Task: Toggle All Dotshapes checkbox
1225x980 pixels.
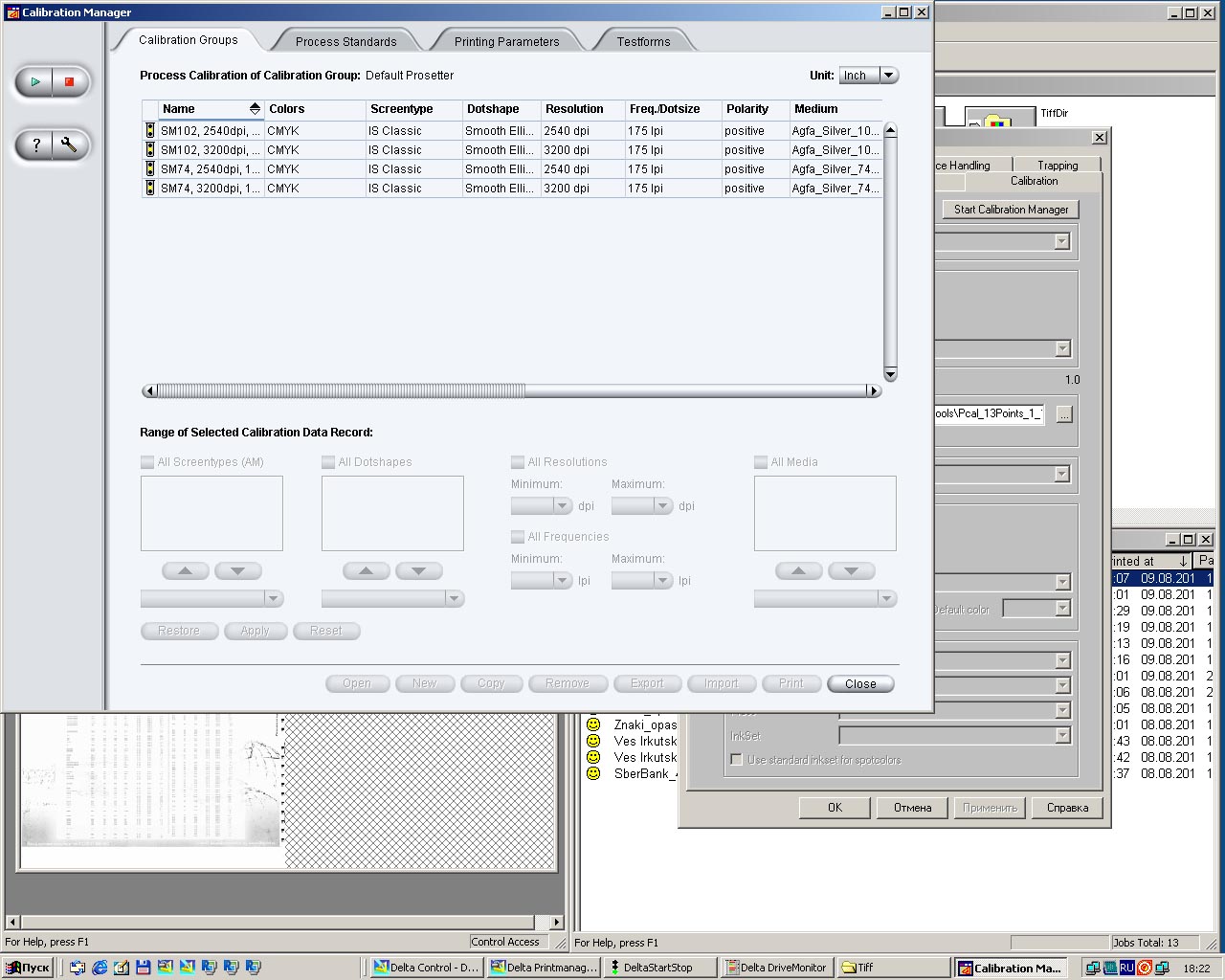Action: tap(328, 462)
